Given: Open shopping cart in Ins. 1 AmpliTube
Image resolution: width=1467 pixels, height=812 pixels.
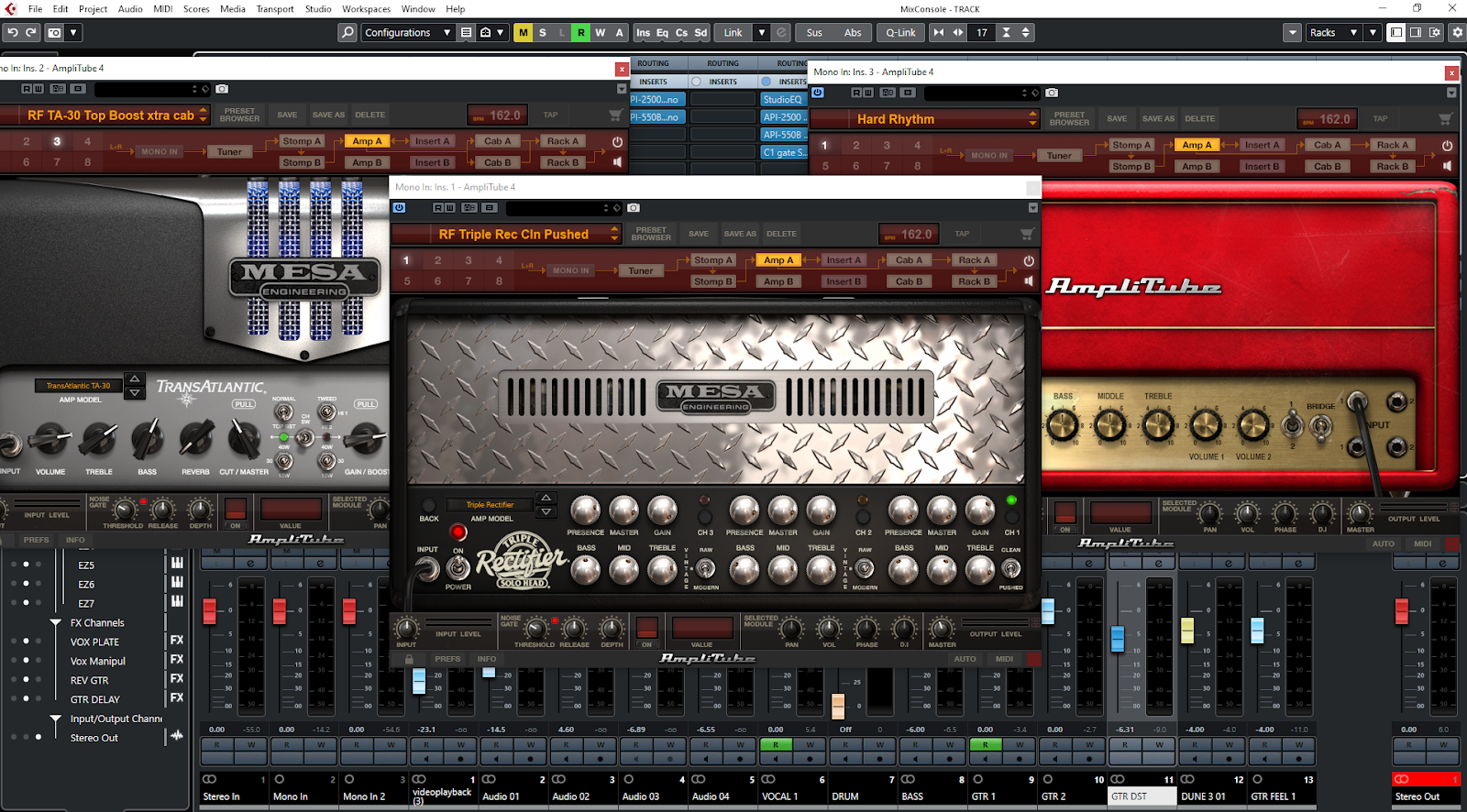Looking at the screenshot, I should pos(1027,234).
